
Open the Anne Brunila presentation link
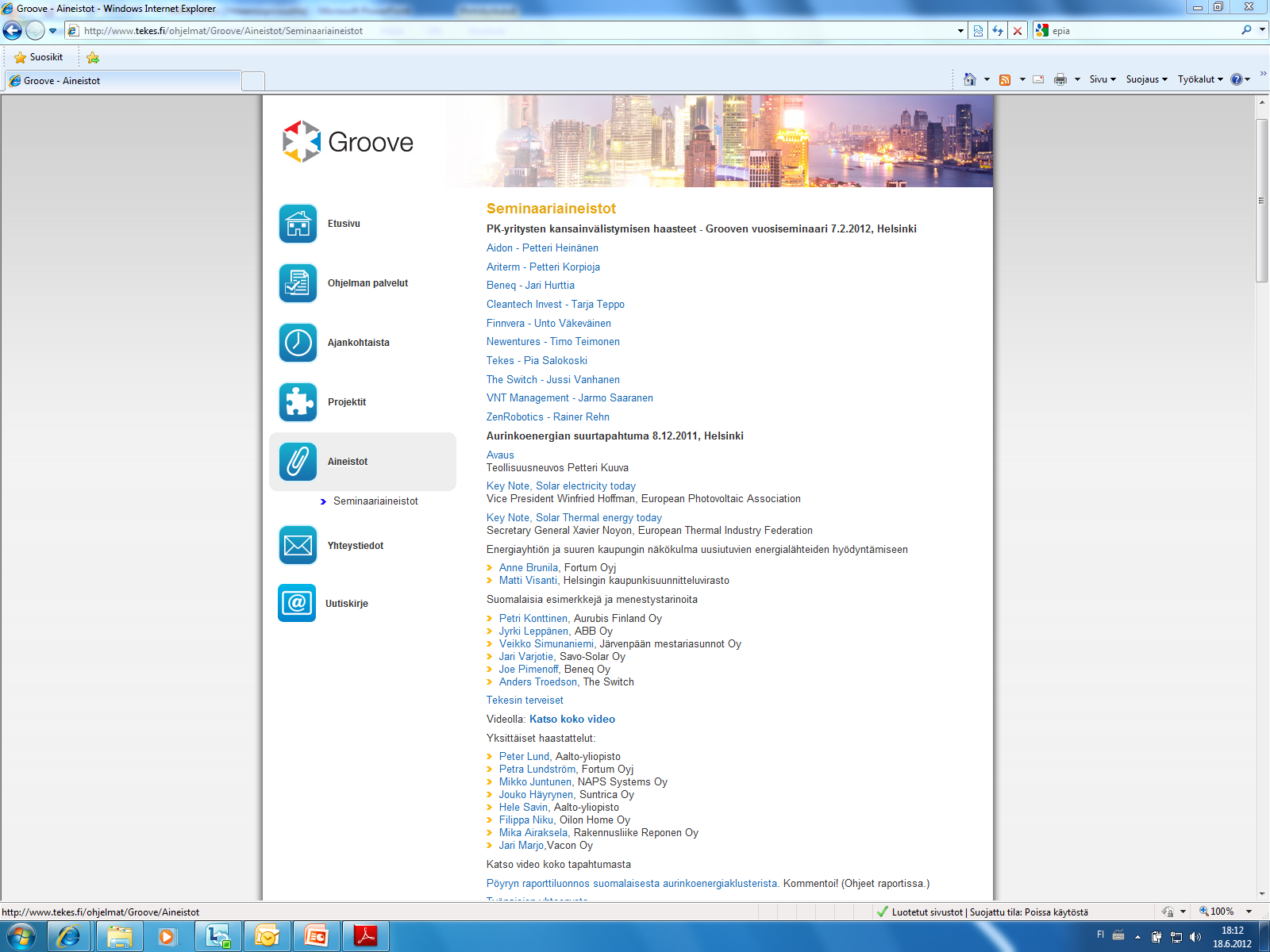[x=529, y=568]
